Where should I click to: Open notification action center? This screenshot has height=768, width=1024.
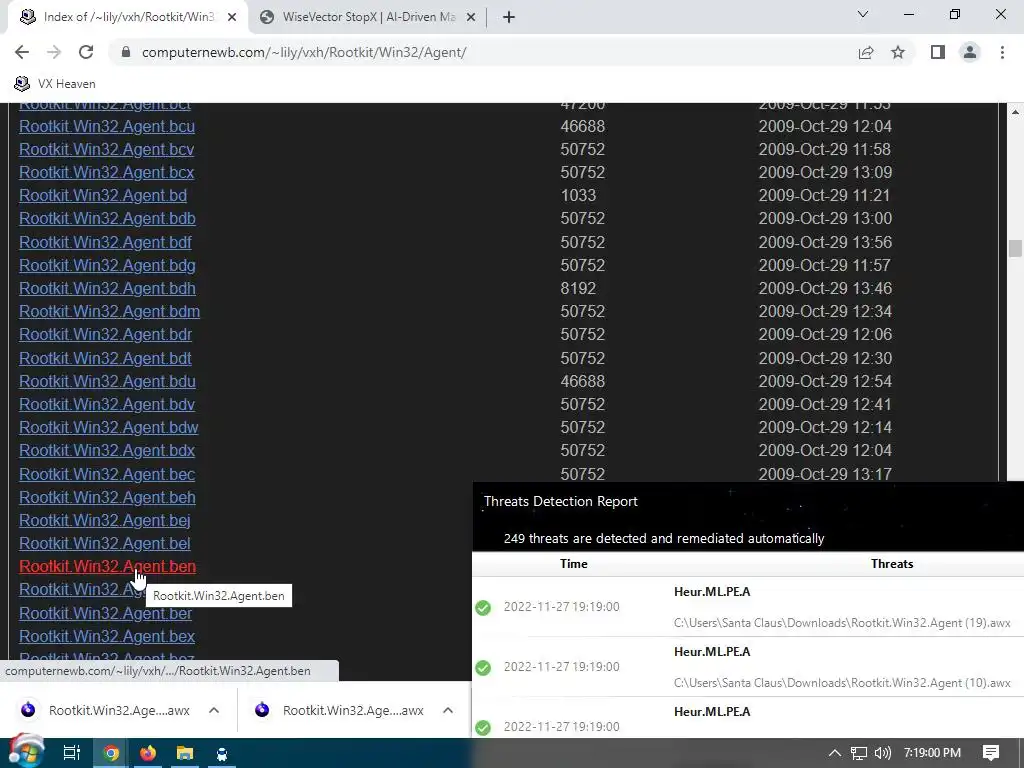(991, 753)
